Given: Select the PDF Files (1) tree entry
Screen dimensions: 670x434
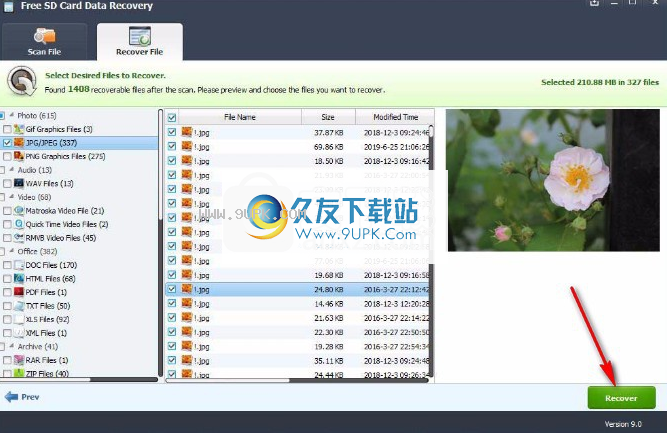Looking at the screenshot, I should (46, 292).
